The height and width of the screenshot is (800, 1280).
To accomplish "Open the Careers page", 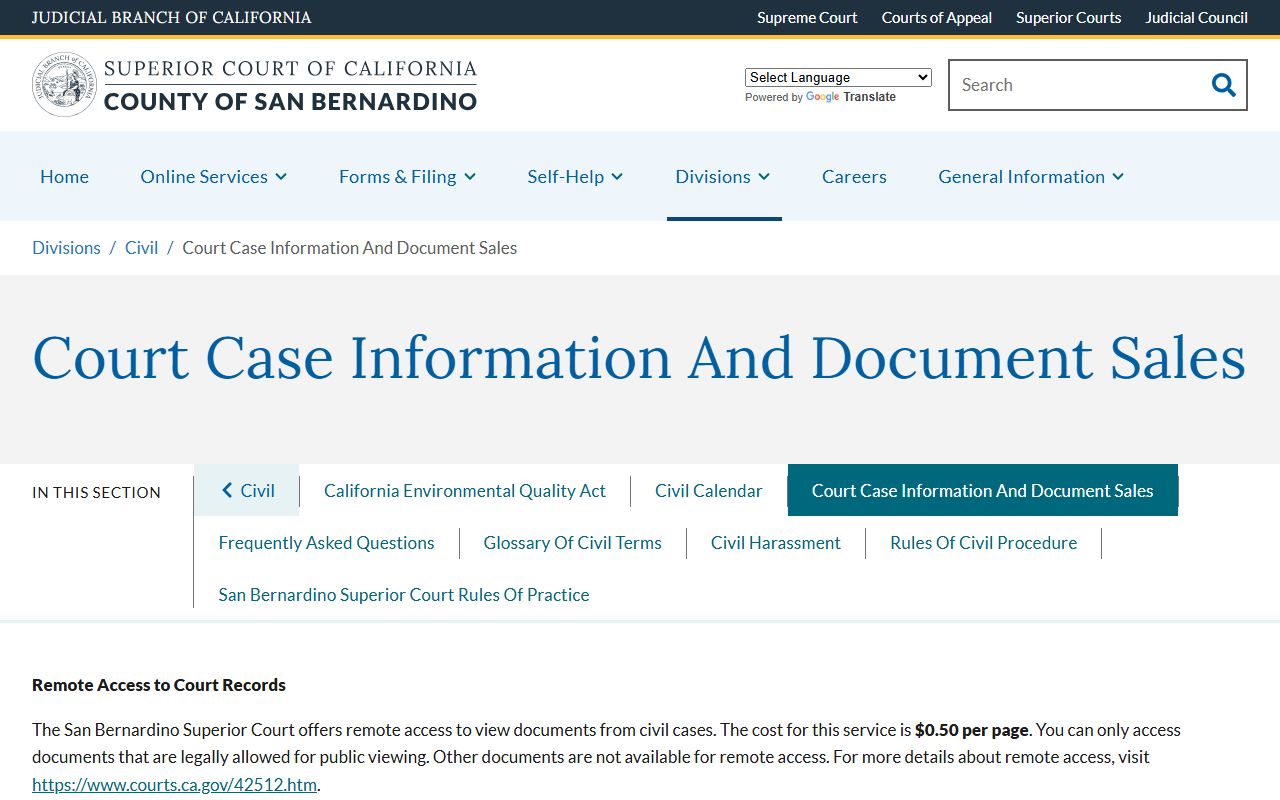I will [854, 176].
